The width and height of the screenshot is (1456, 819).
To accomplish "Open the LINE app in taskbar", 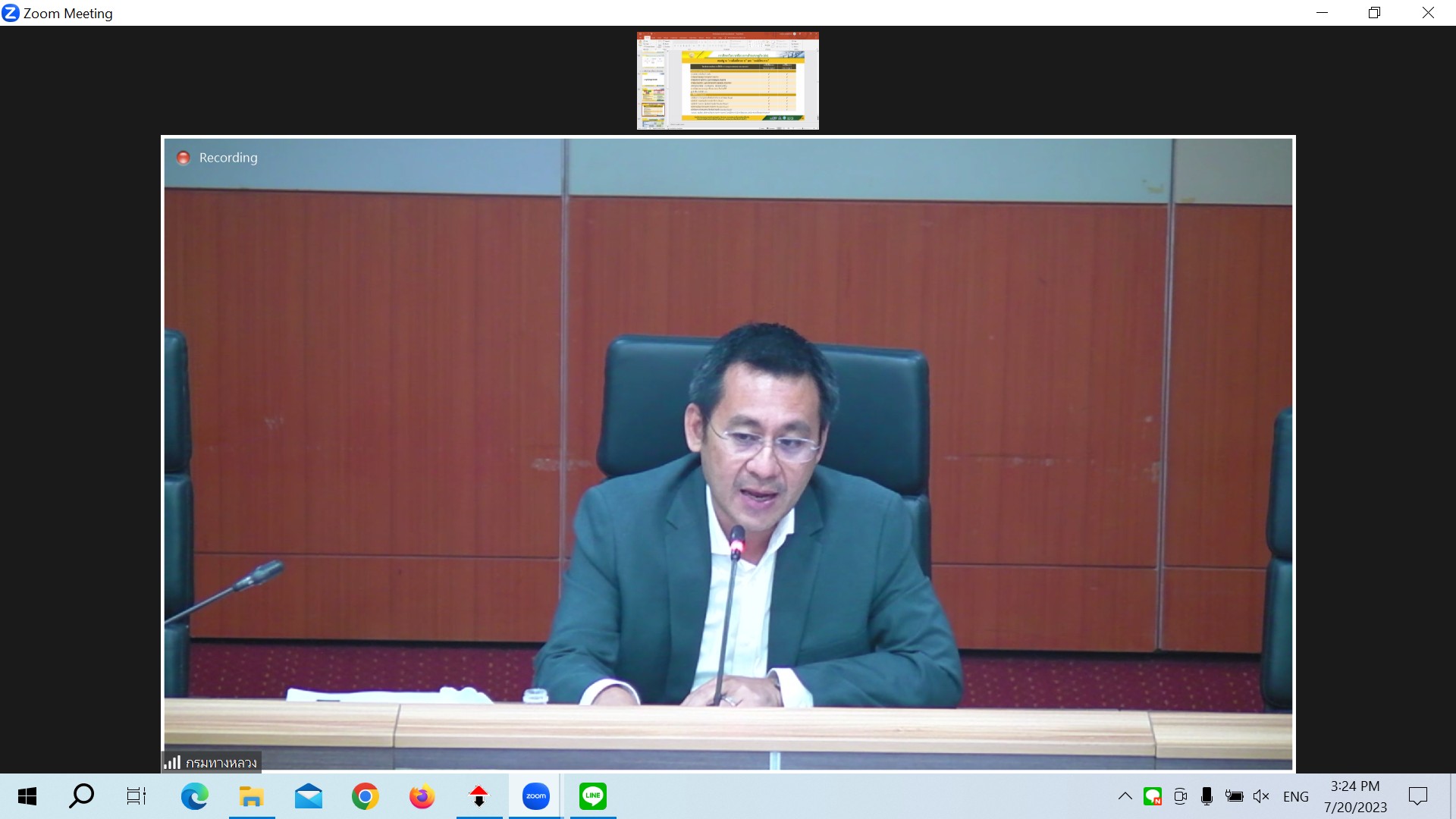I will [592, 796].
